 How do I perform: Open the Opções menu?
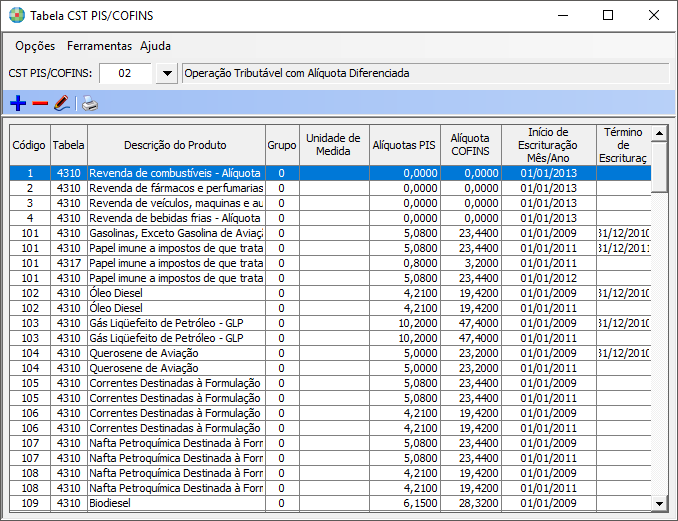pyautogui.click(x=35, y=46)
